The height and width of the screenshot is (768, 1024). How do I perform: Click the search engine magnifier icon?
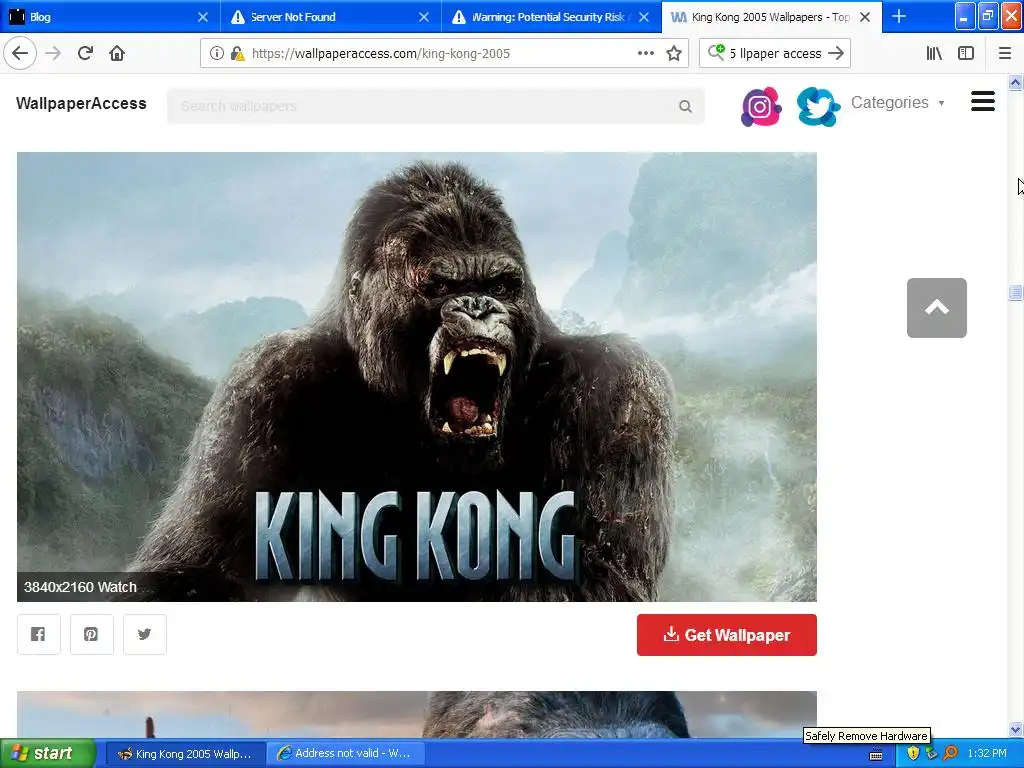[x=716, y=52]
